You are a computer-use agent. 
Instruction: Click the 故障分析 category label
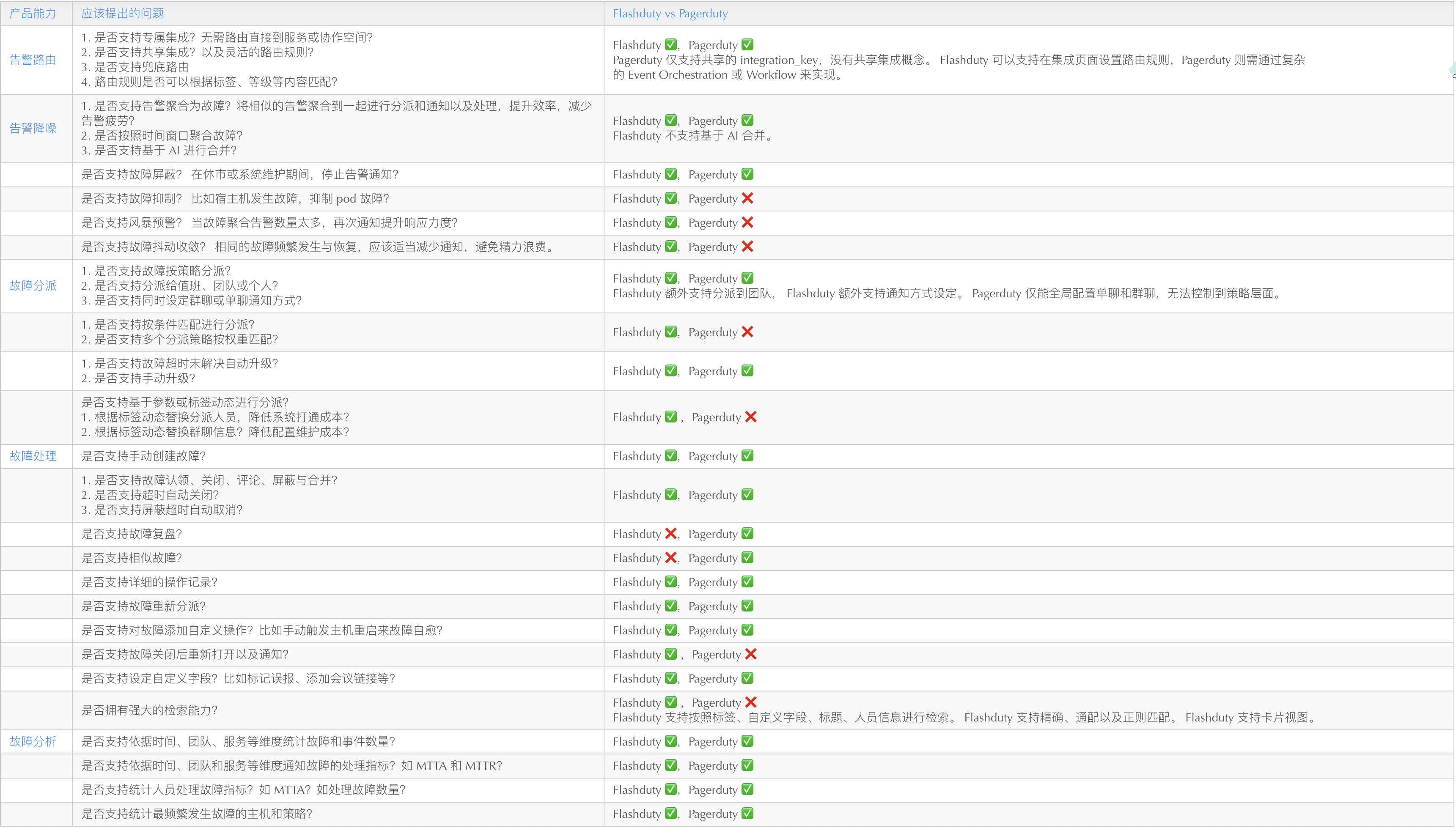[x=33, y=742]
